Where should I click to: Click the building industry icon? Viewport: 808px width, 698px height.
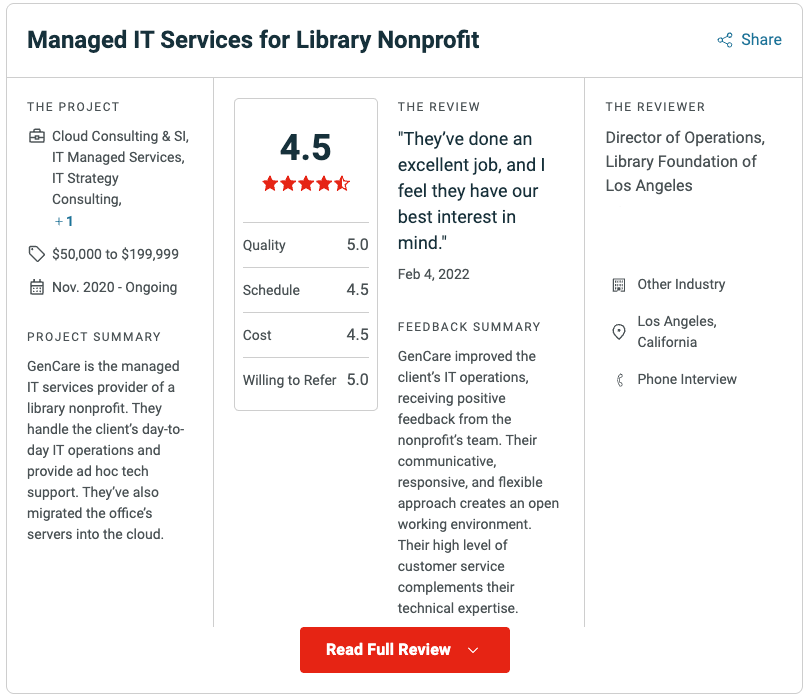tap(619, 285)
